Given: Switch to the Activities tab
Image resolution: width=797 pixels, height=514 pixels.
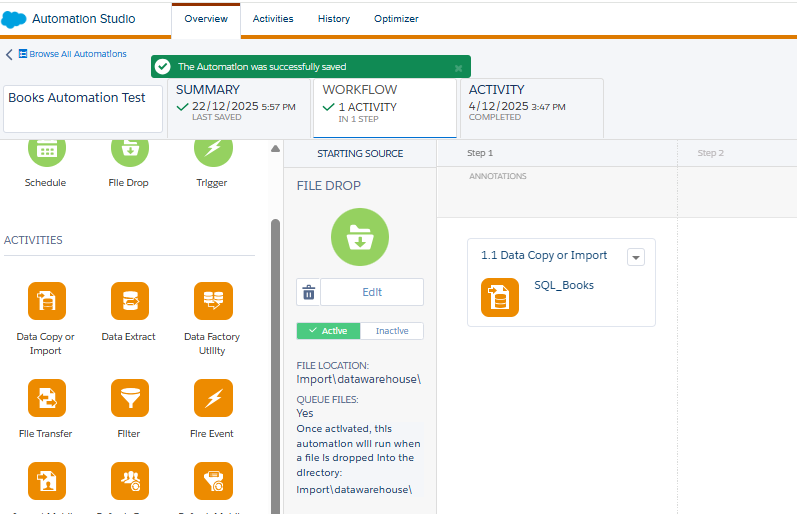Looking at the screenshot, I should point(273,19).
